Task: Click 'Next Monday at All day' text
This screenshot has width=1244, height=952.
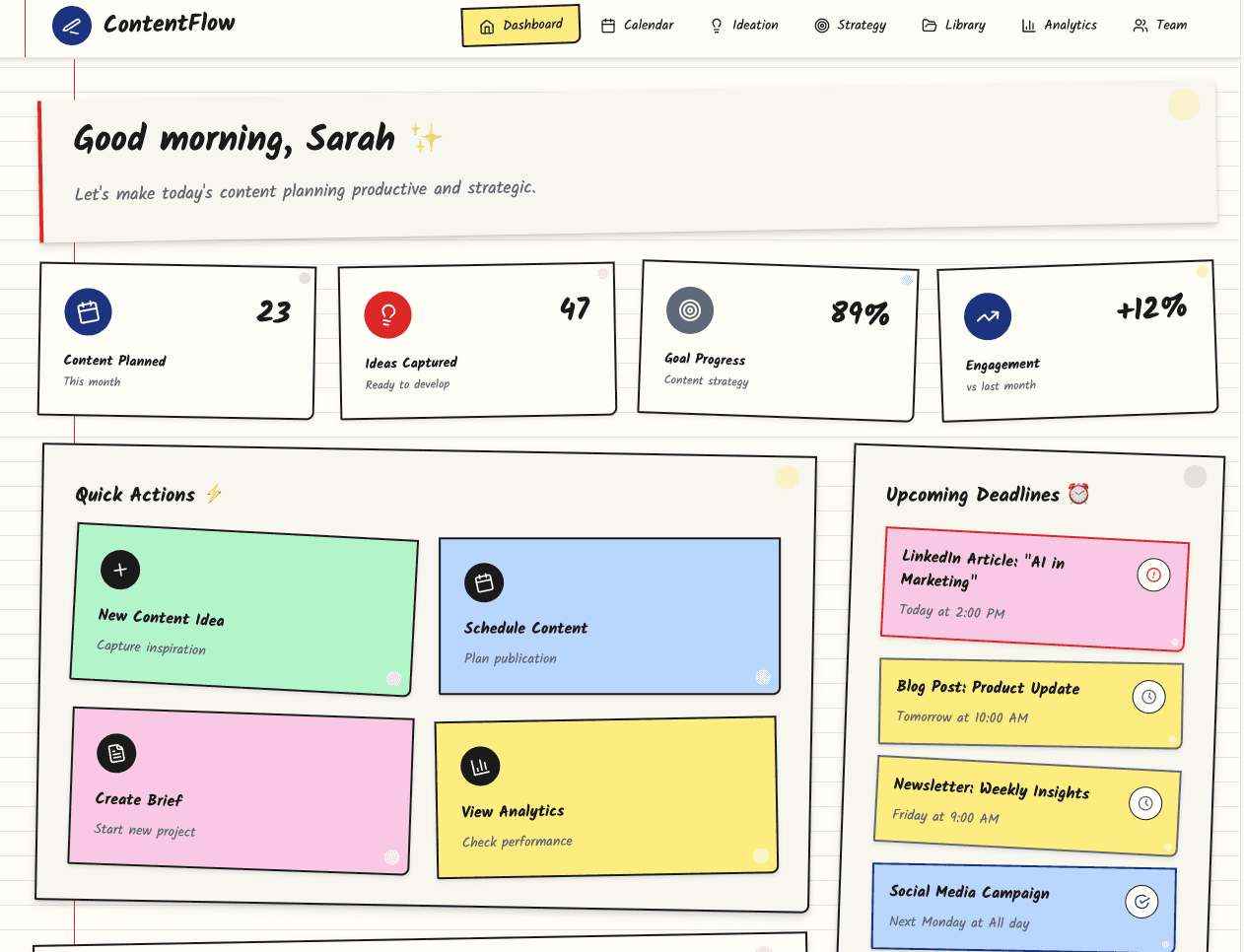Action: 959,922
